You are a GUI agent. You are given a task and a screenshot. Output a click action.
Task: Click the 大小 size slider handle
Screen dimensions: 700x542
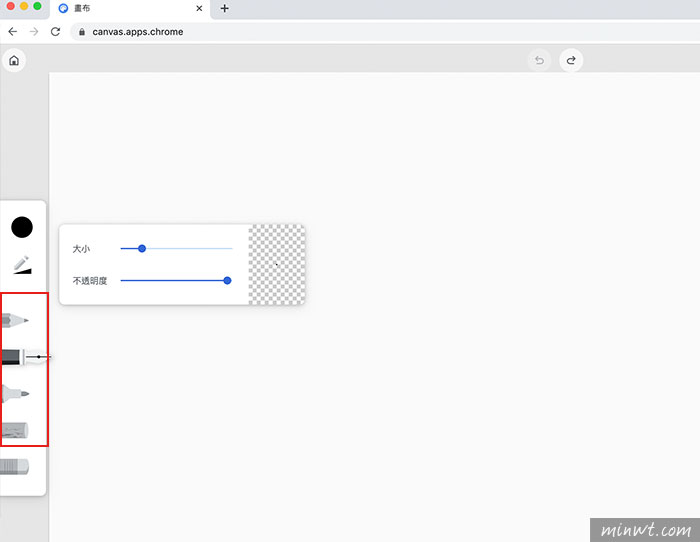(x=142, y=249)
